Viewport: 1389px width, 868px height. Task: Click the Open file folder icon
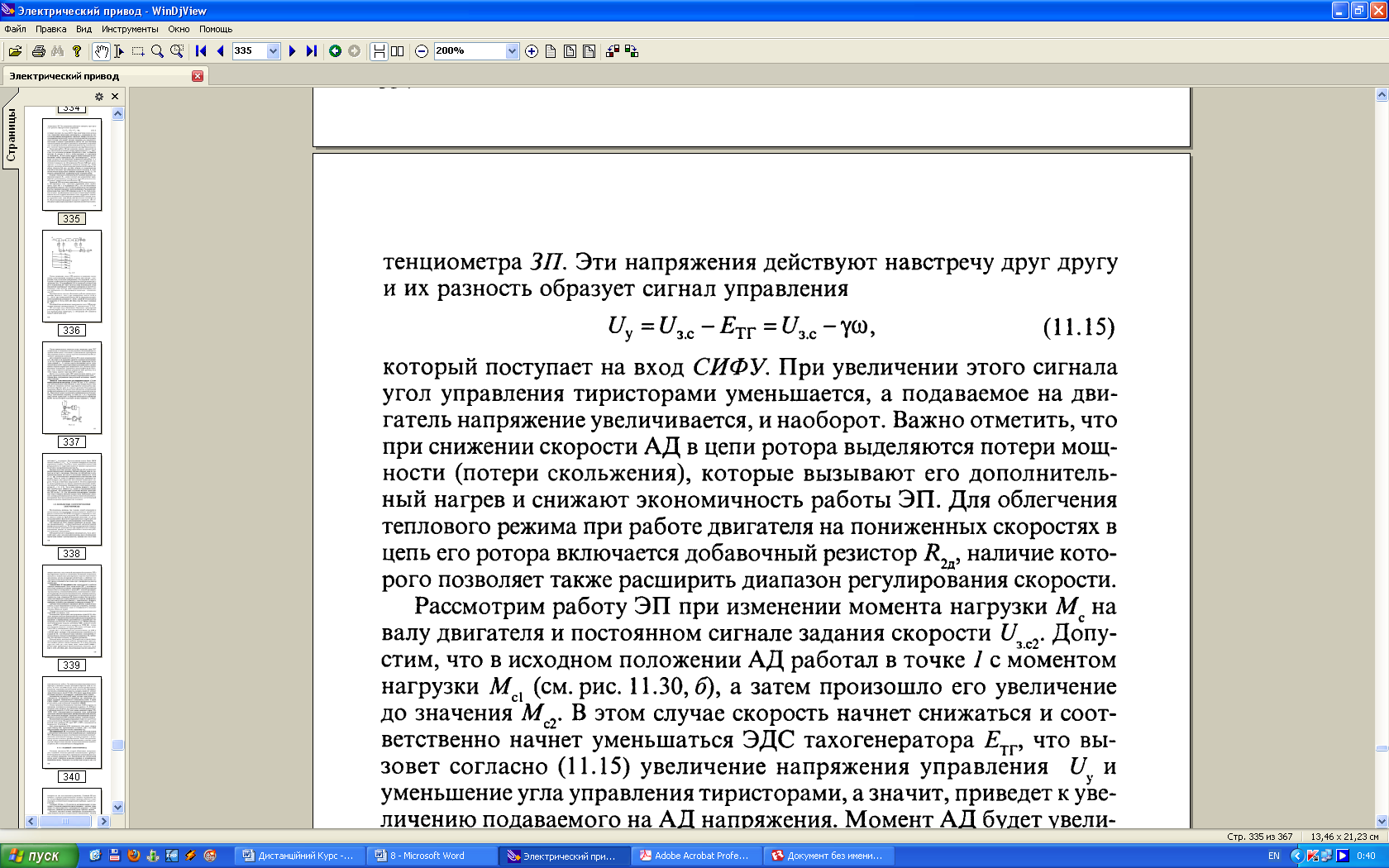15,51
